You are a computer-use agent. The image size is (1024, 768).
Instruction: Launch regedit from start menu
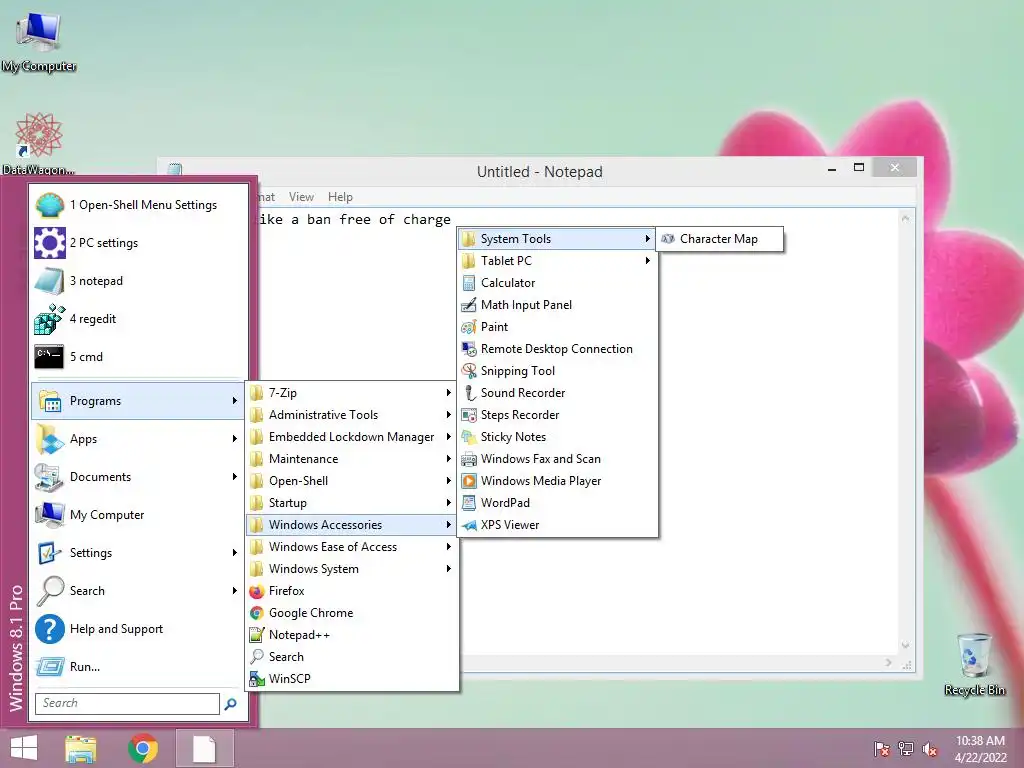pos(138,319)
